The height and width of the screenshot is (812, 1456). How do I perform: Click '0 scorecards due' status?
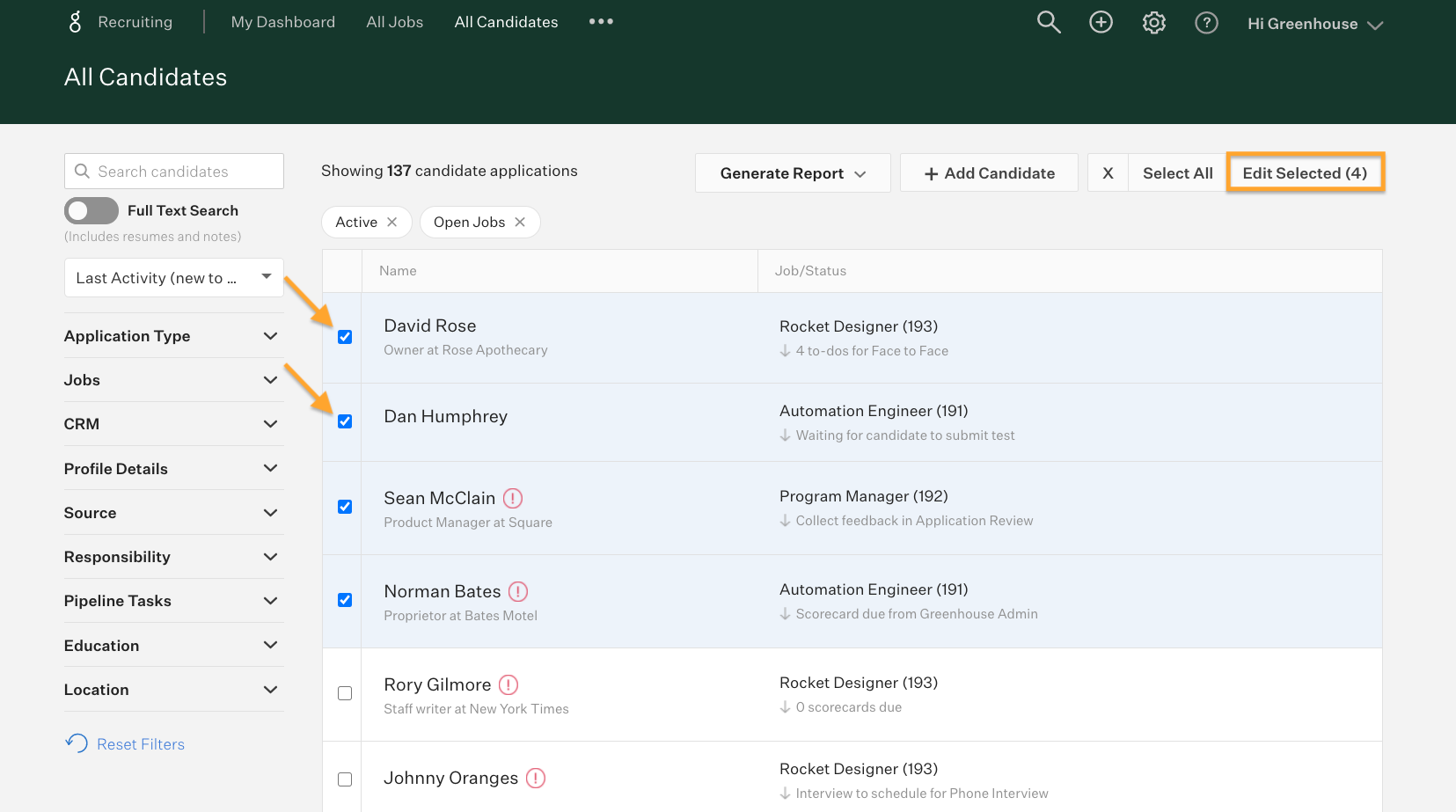(x=849, y=707)
